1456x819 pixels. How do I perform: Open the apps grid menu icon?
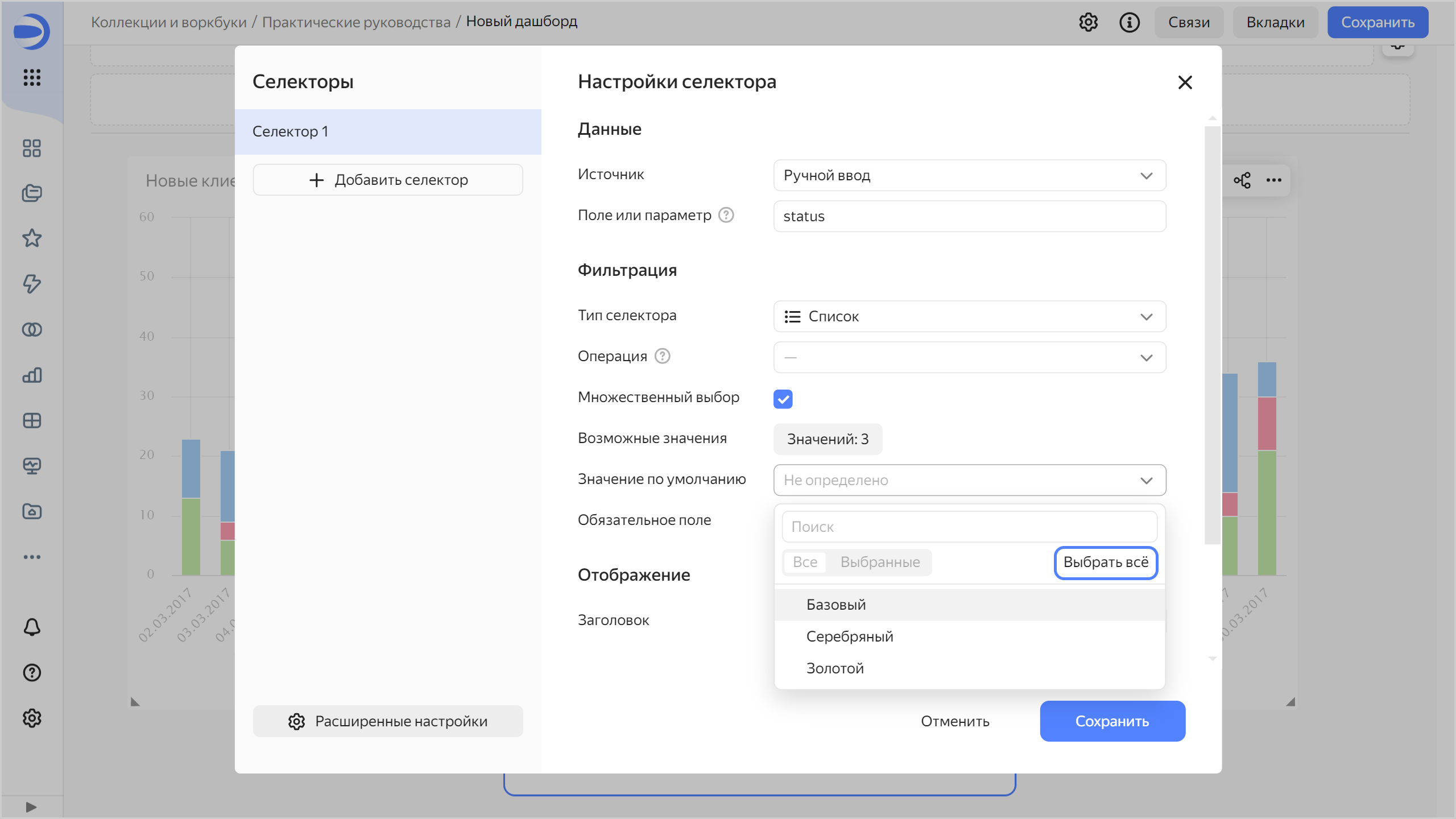click(x=32, y=77)
